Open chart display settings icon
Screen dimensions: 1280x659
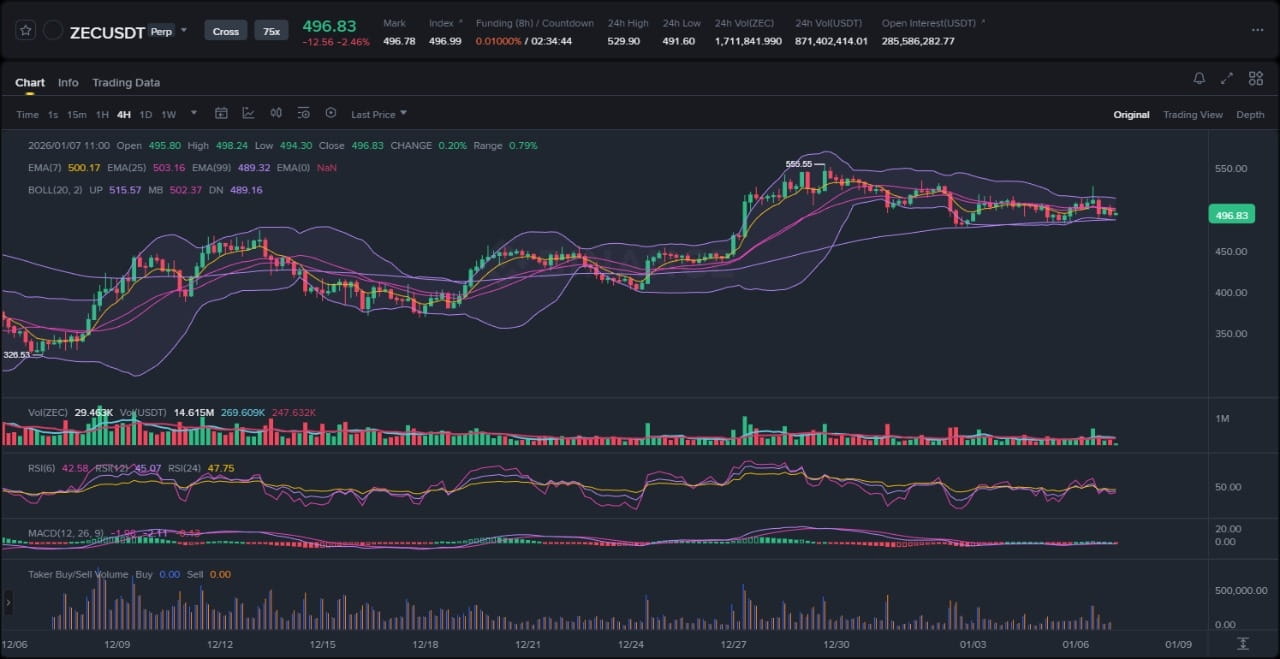click(303, 114)
